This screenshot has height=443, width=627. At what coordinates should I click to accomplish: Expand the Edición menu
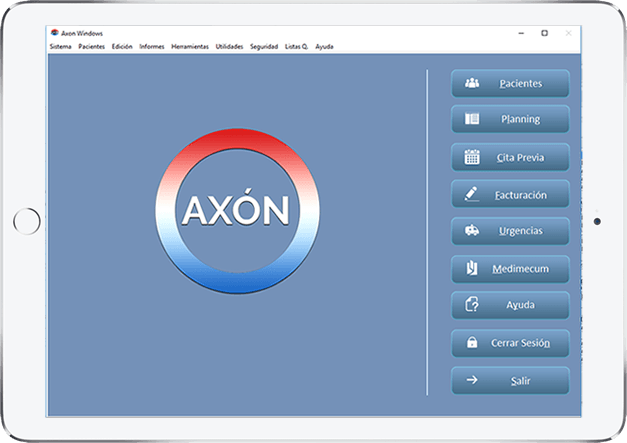[x=122, y=46]
